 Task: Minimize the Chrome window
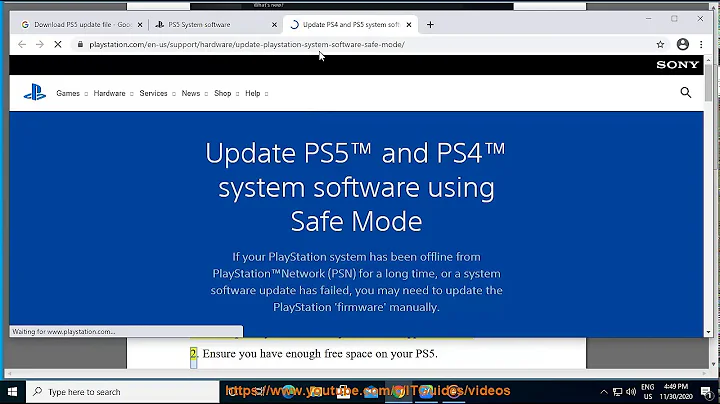(648, 19)
